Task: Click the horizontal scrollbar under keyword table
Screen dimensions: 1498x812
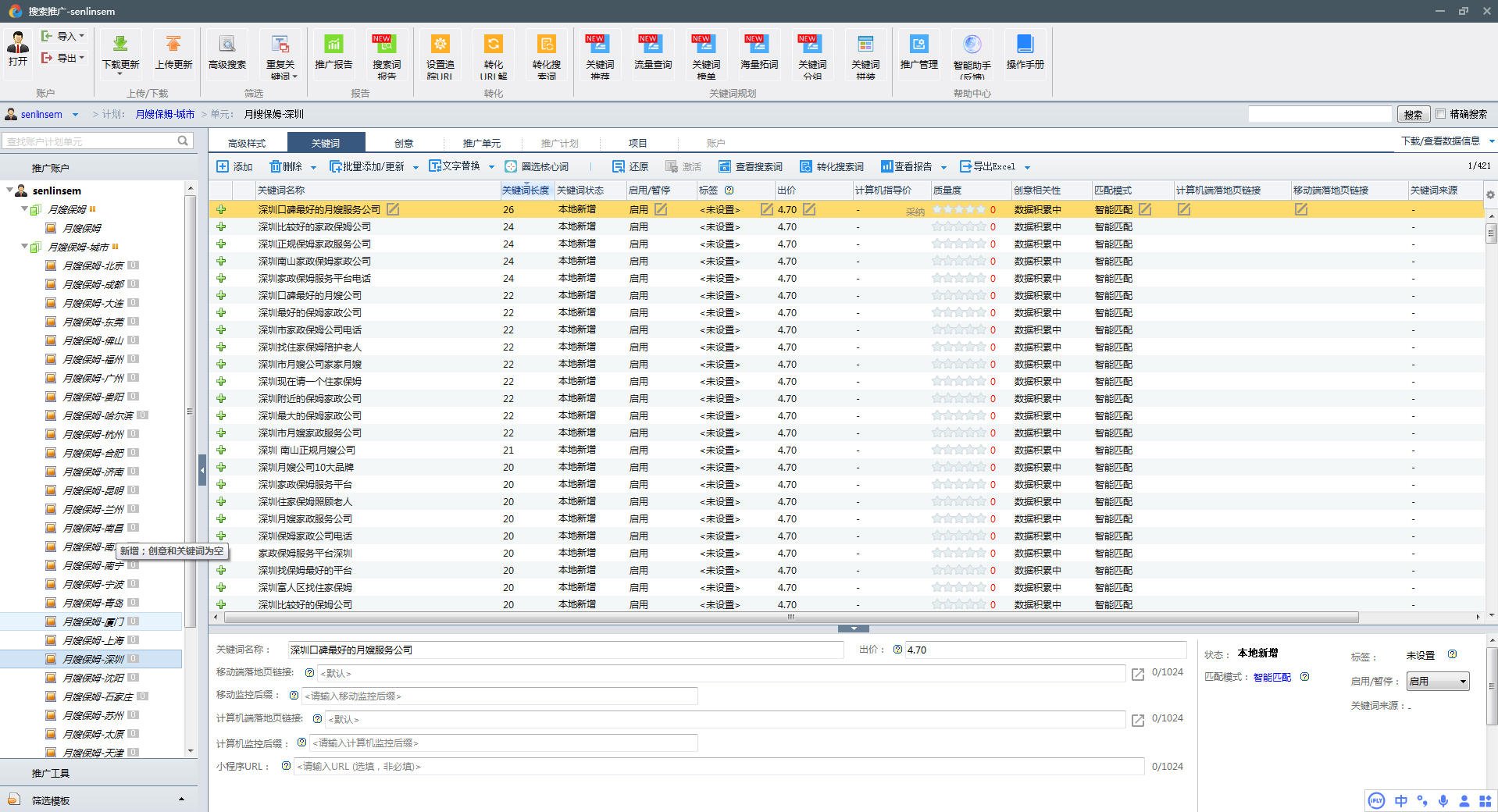Action: coord(790,617)
